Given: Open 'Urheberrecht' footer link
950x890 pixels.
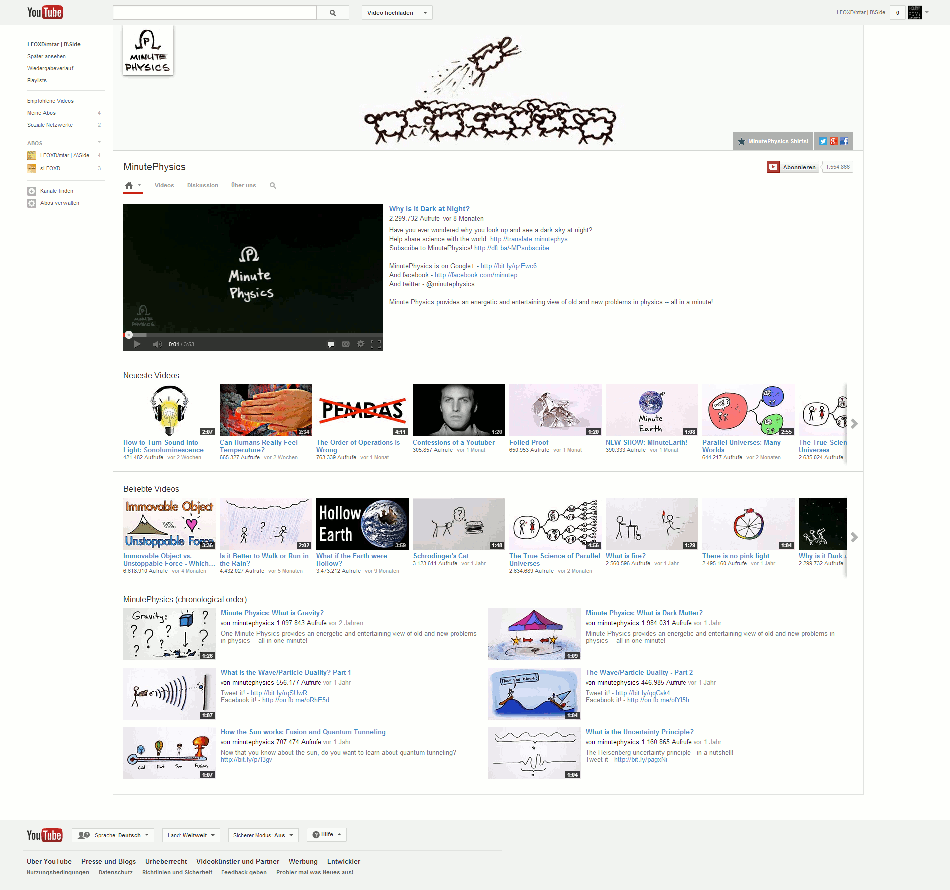Looking at the screenshot, I should (x=166, y=862).
